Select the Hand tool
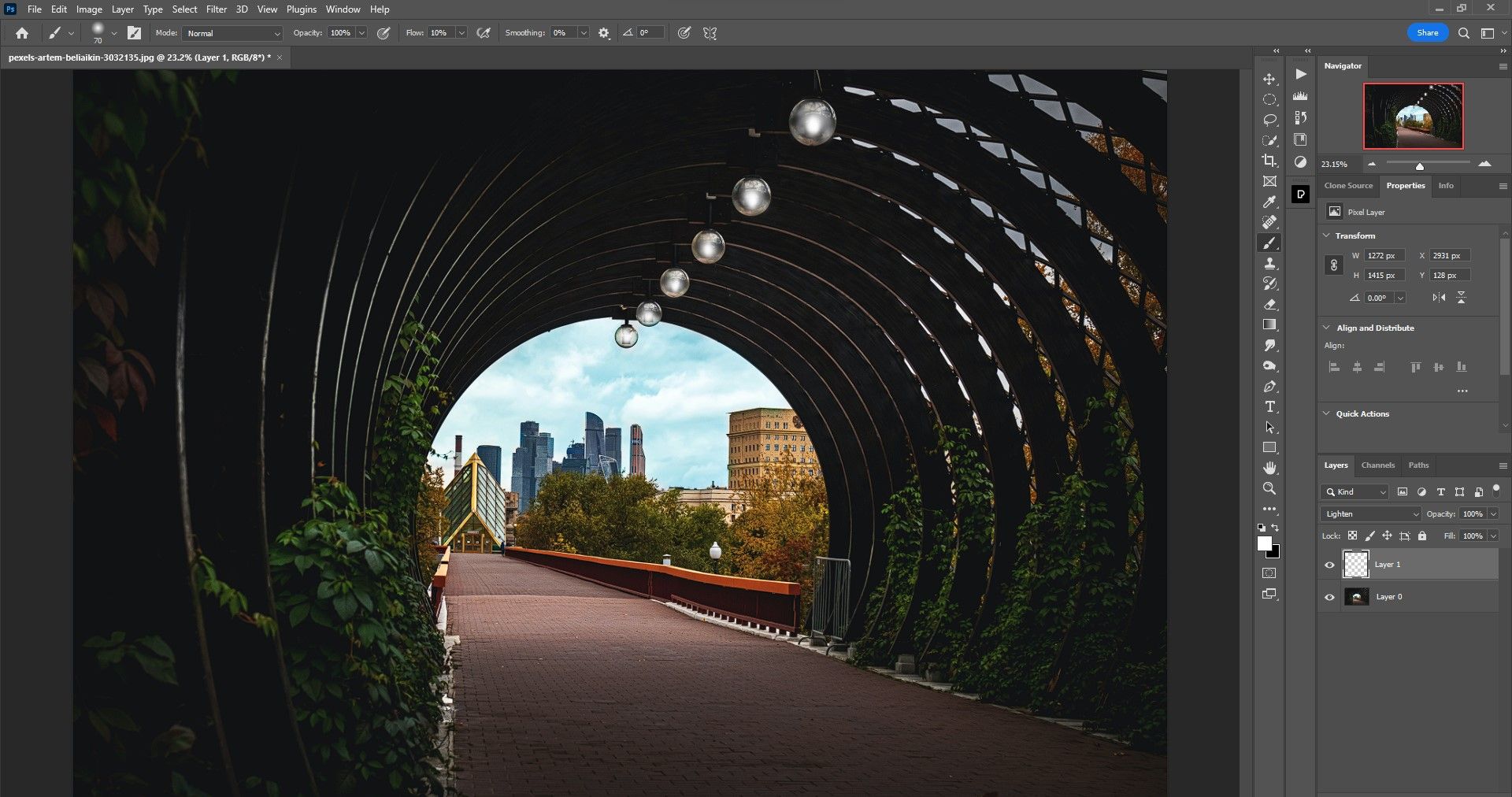1512x797 pixels. pos(1269,468)
